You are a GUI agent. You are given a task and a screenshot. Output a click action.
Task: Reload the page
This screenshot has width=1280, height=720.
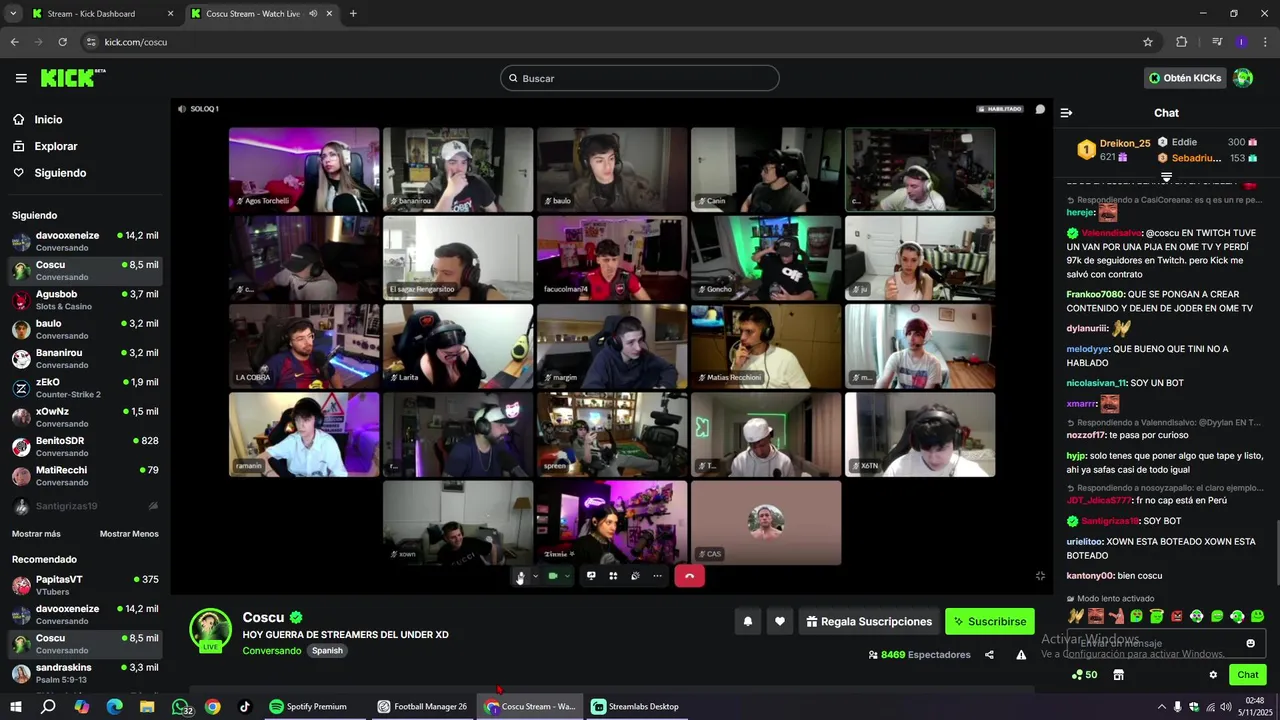(x=62, y=42)
